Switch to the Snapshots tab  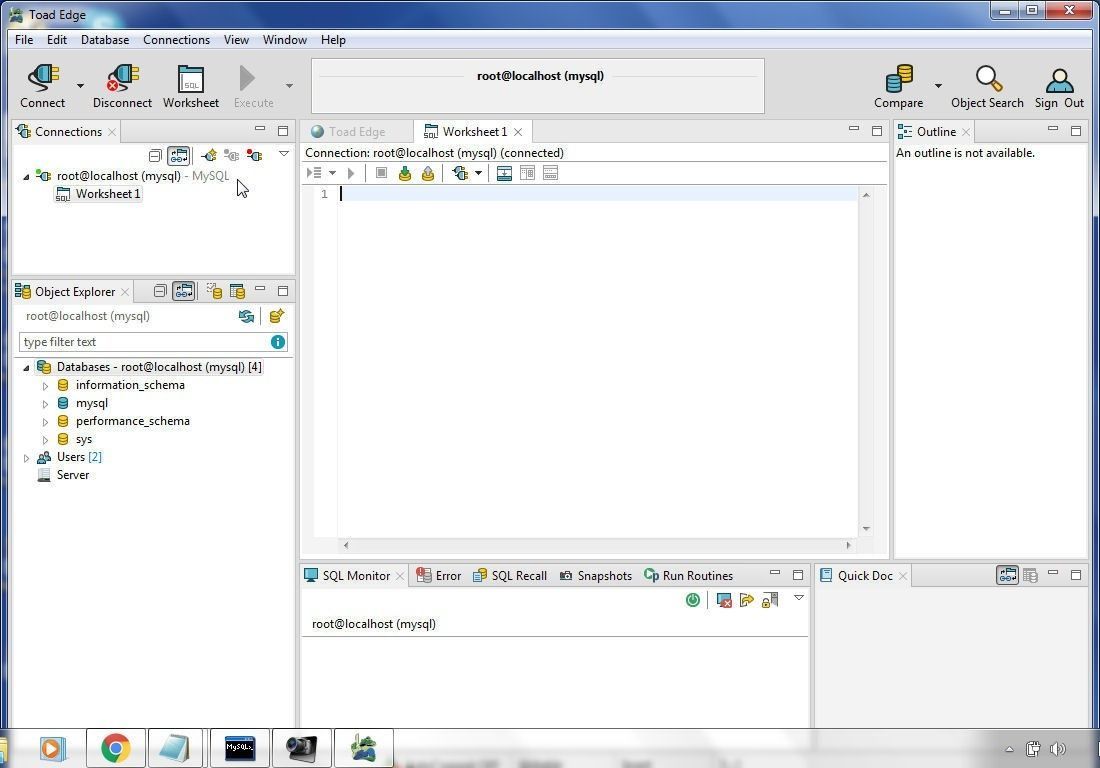[596, 576]
